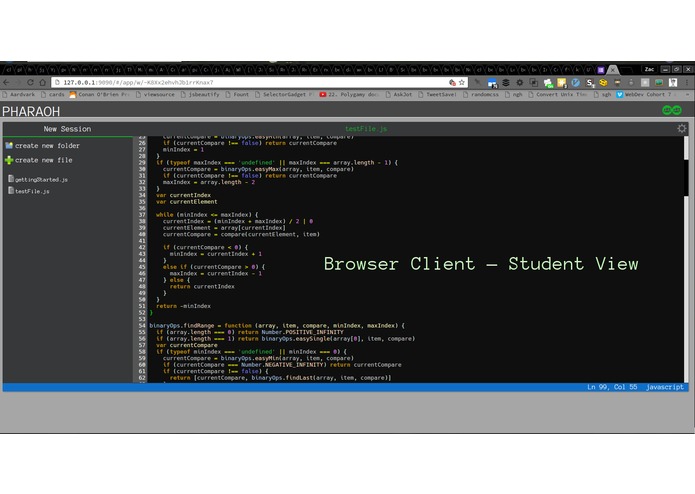Click 'var currentElement' on line 35
695x494 pixels.
pos(187,202)
